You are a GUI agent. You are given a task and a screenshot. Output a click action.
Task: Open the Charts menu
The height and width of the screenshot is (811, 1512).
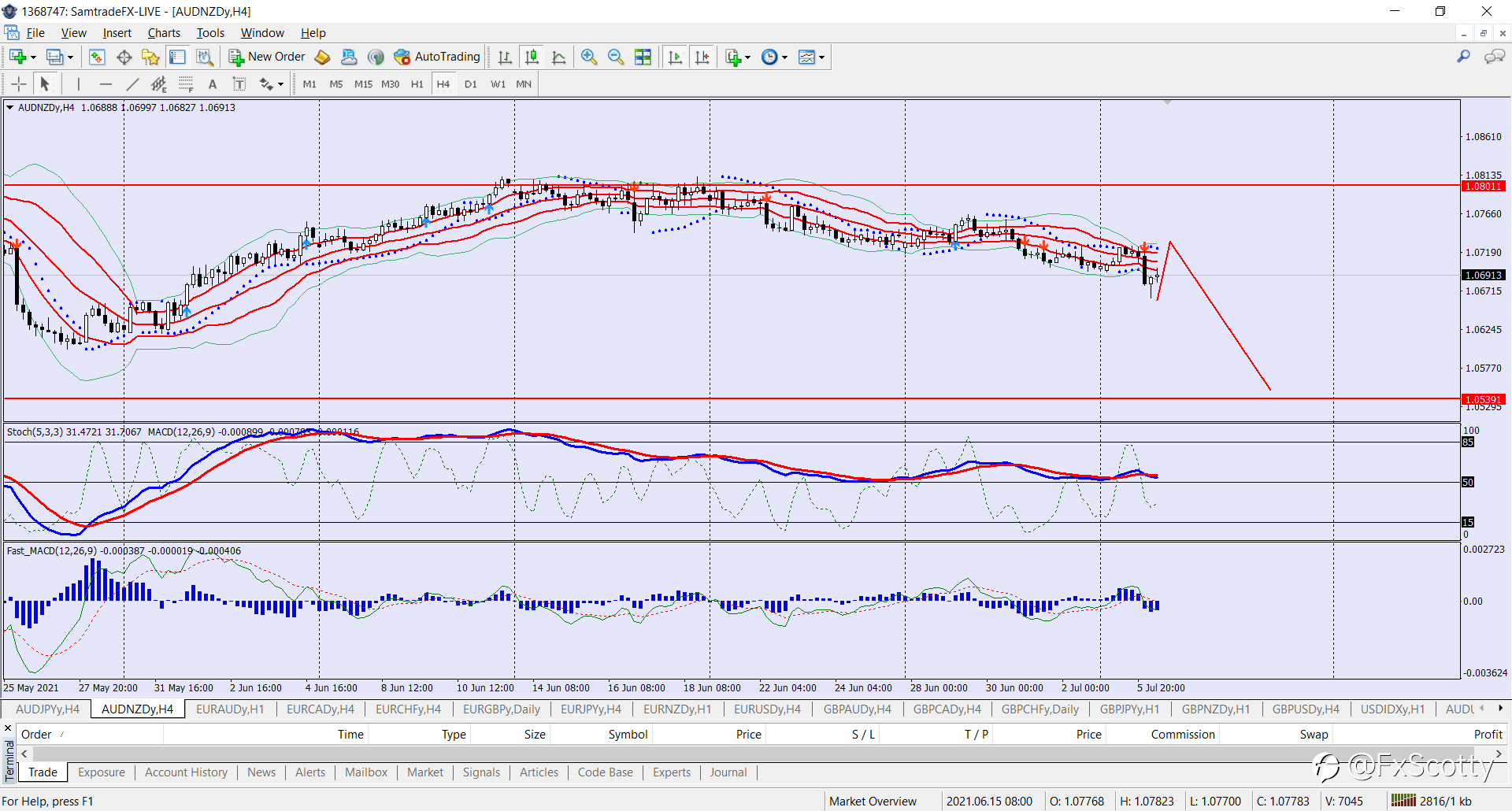(164, 33)
